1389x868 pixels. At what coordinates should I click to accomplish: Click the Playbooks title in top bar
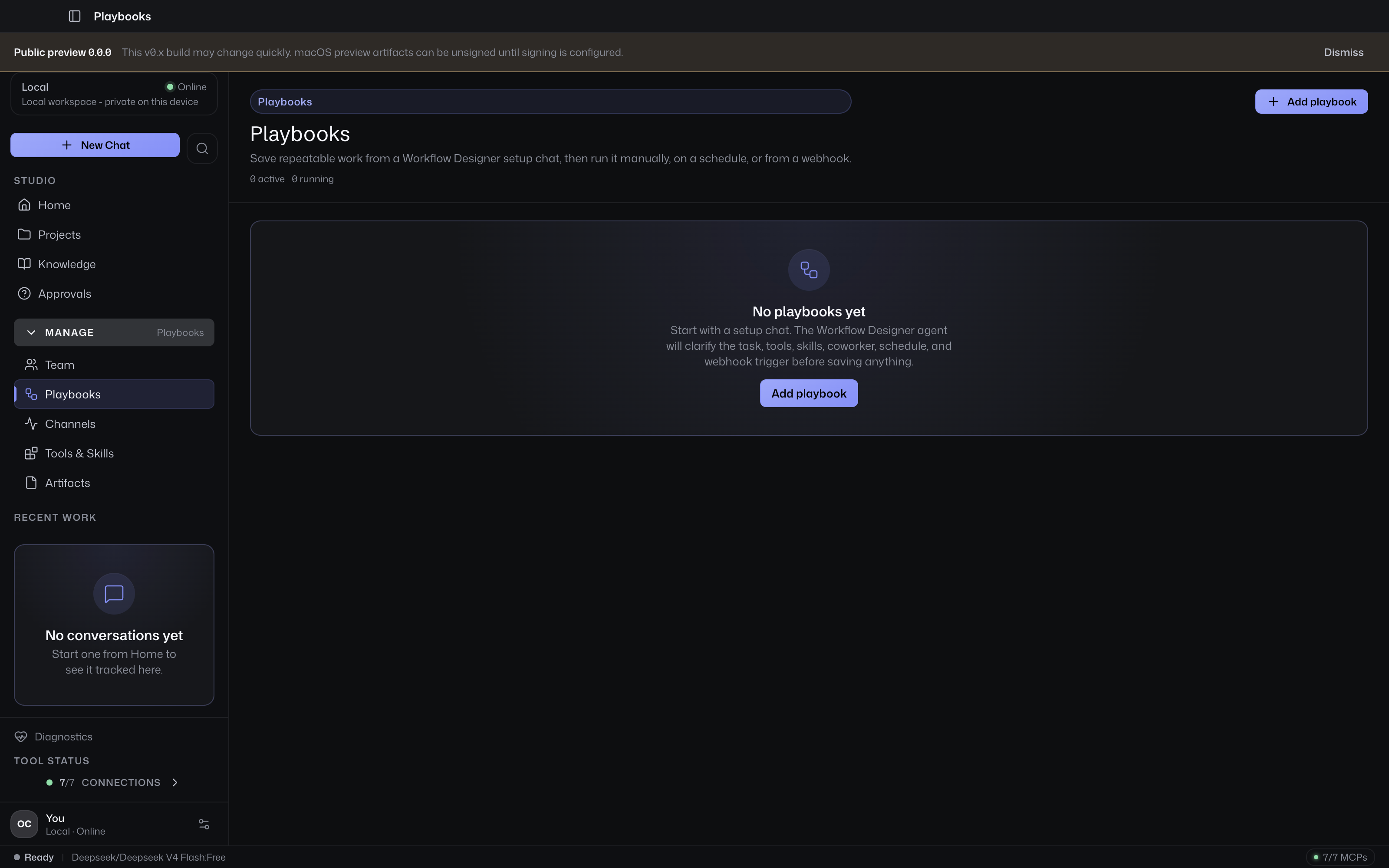click(122, 16)
